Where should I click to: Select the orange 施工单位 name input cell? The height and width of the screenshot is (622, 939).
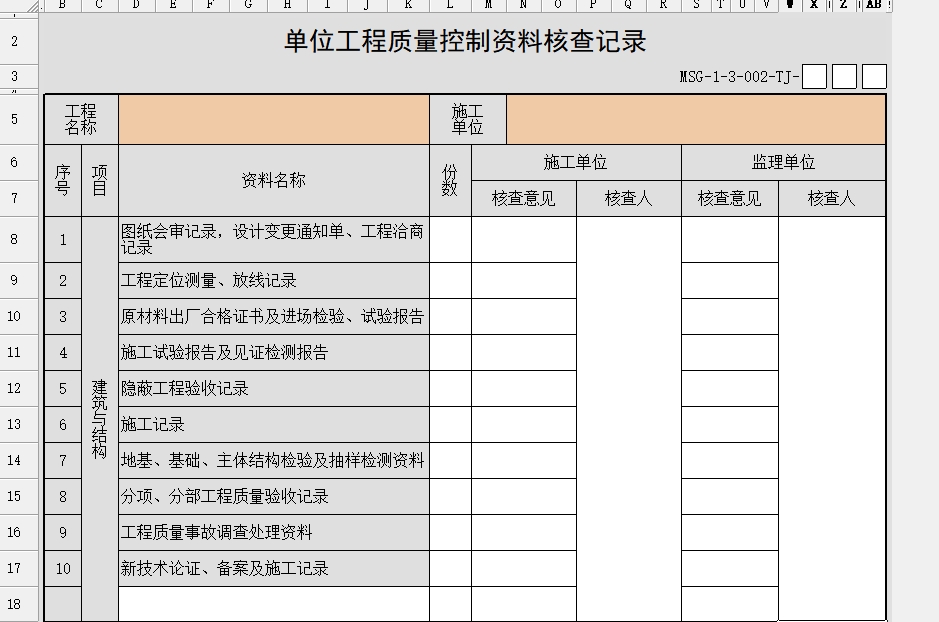[695, 120]
